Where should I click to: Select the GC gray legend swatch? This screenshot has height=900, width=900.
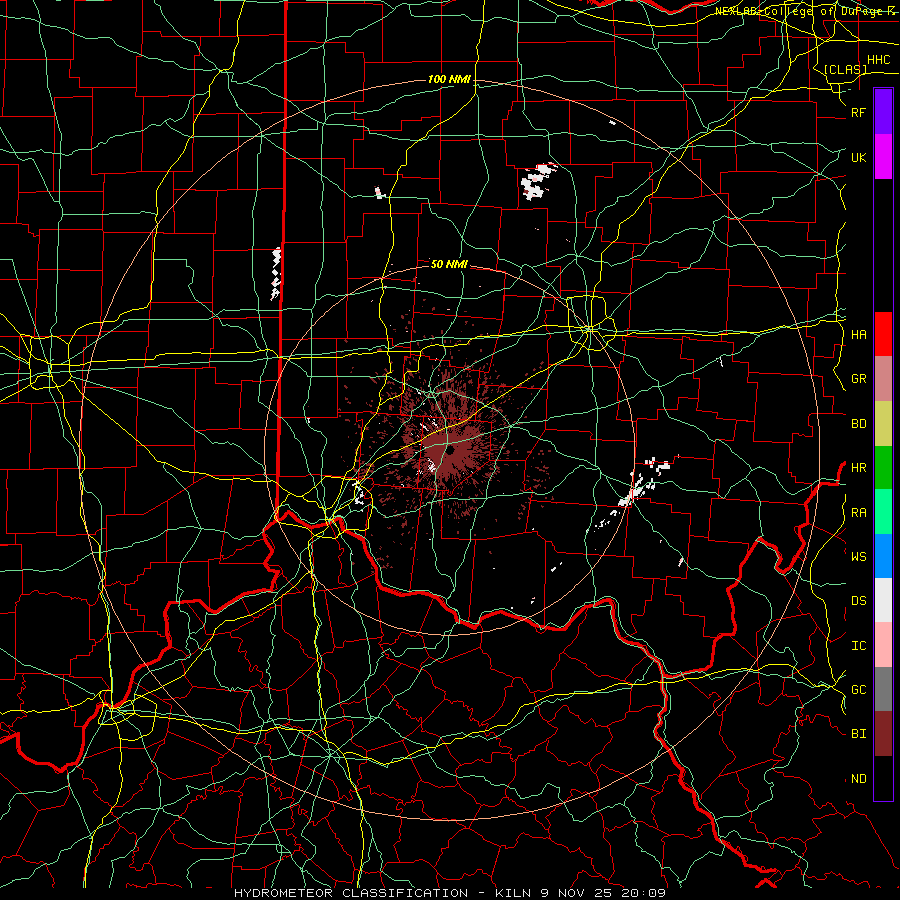pyautogui.click(x=883, y=689)
